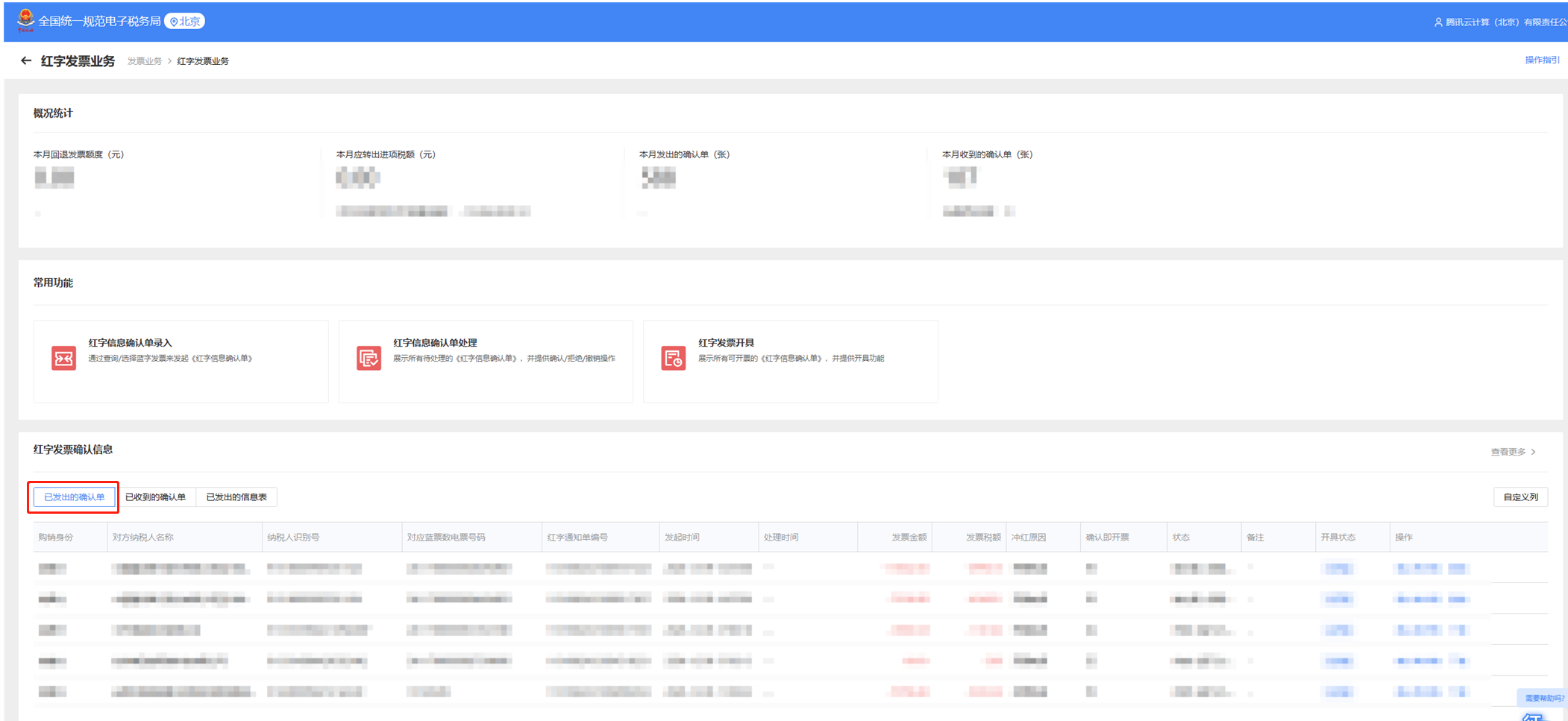
Task: Switch to 已发出的信息表 tab
Action: [236, 497]
